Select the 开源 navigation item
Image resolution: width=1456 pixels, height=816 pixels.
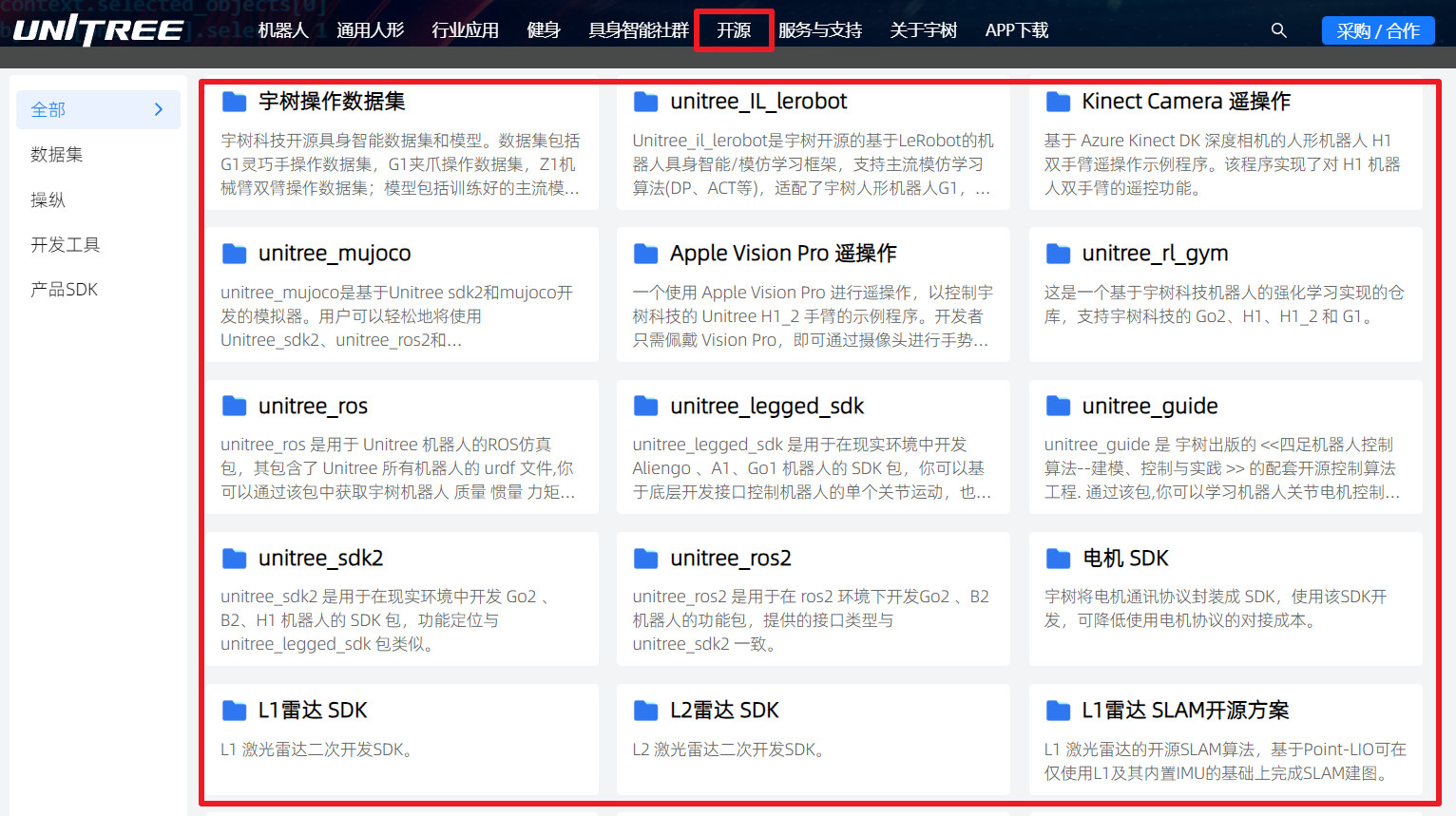(734, 30)
